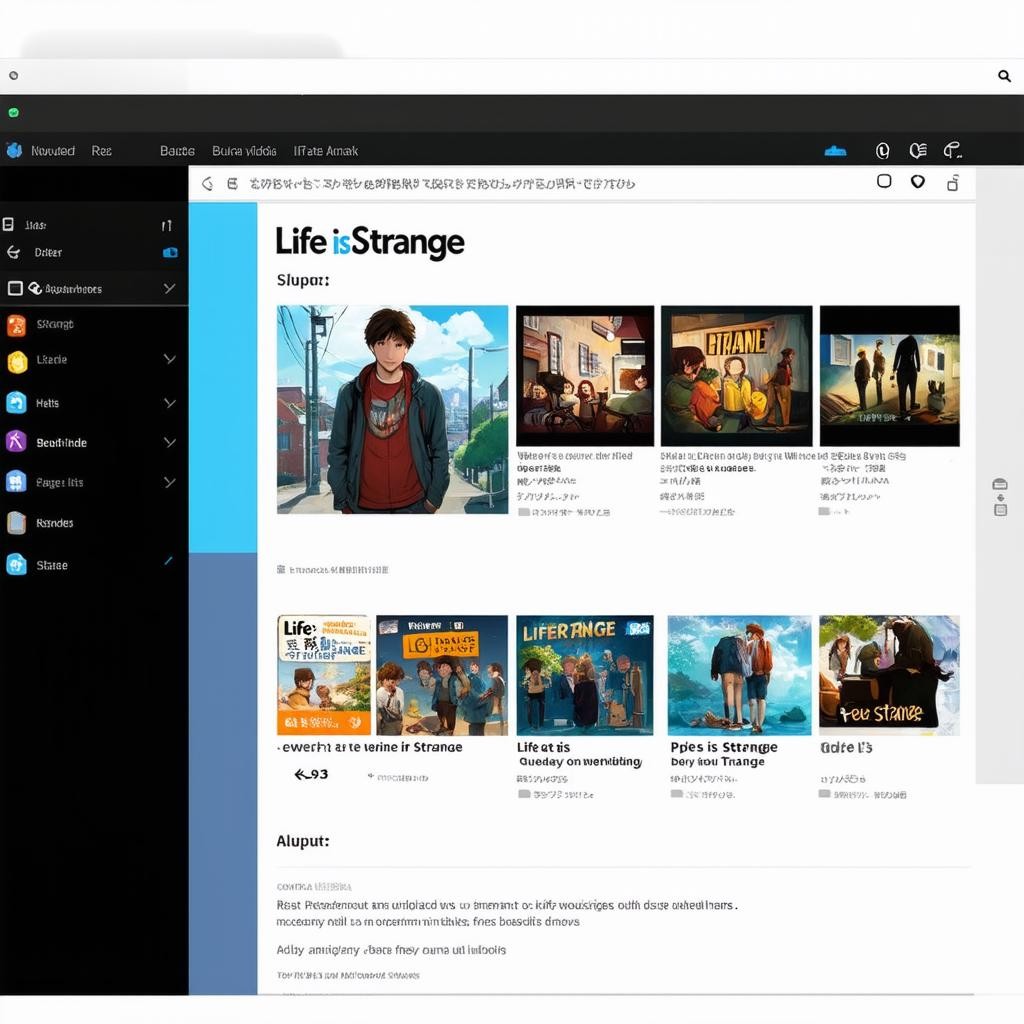Toggle the rounded square icon in address bar
The height and width of the screenshot is (1024, 1024).
[x=884, y=182]
